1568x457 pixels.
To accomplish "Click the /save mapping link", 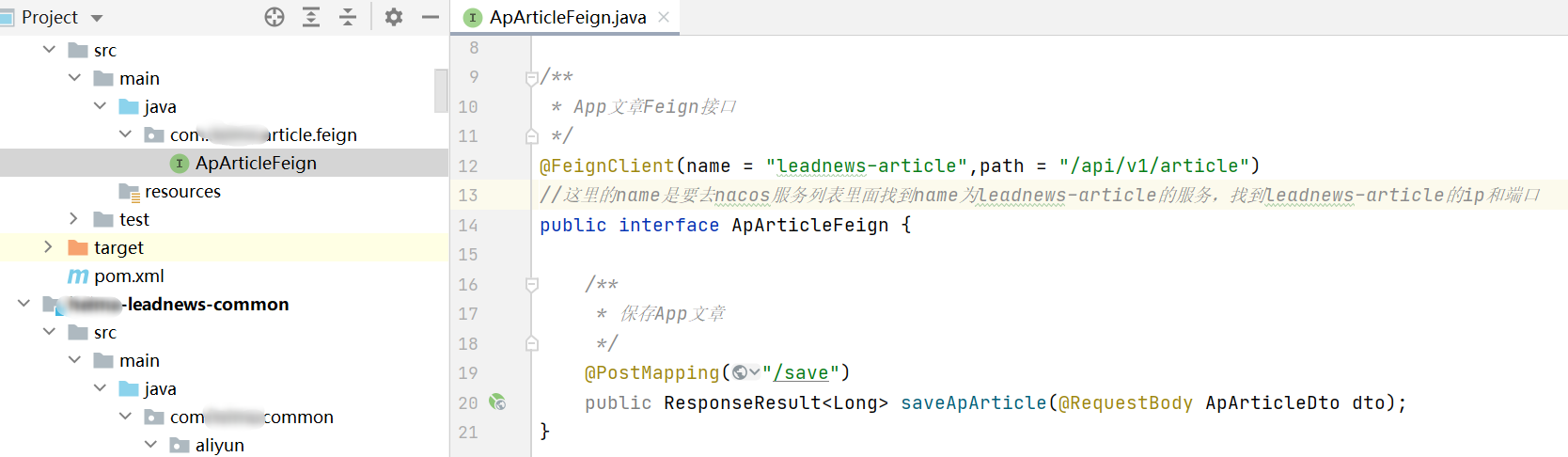I will coord(806,373).
